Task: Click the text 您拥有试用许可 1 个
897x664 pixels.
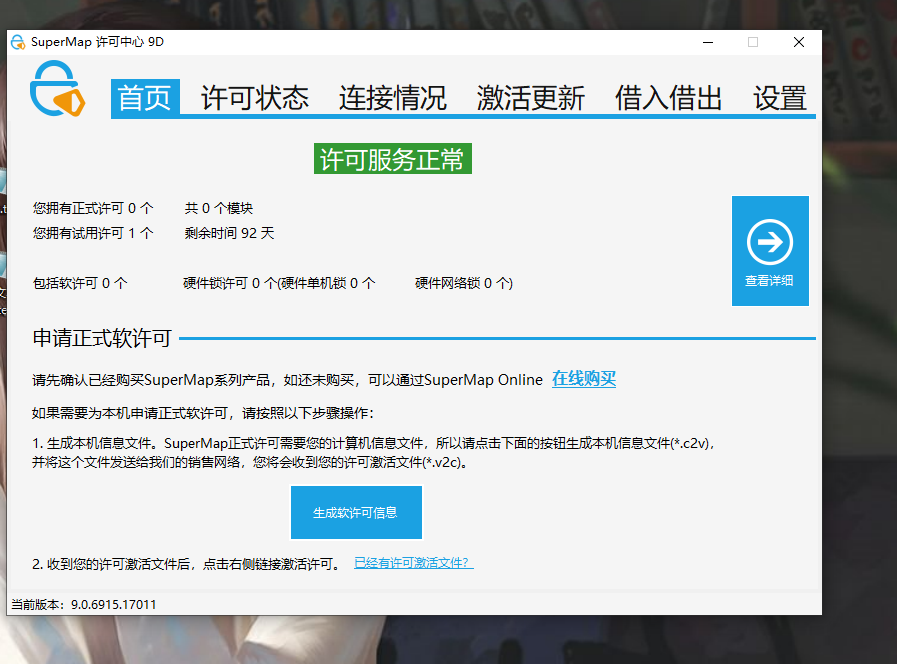Action: (93, 233)
